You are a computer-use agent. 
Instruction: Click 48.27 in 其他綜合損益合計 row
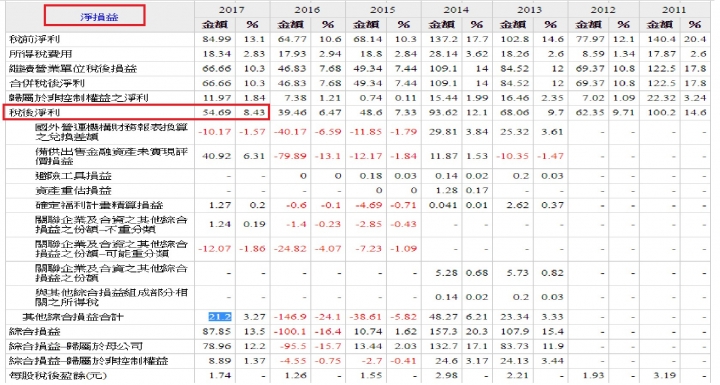(444, 317)
